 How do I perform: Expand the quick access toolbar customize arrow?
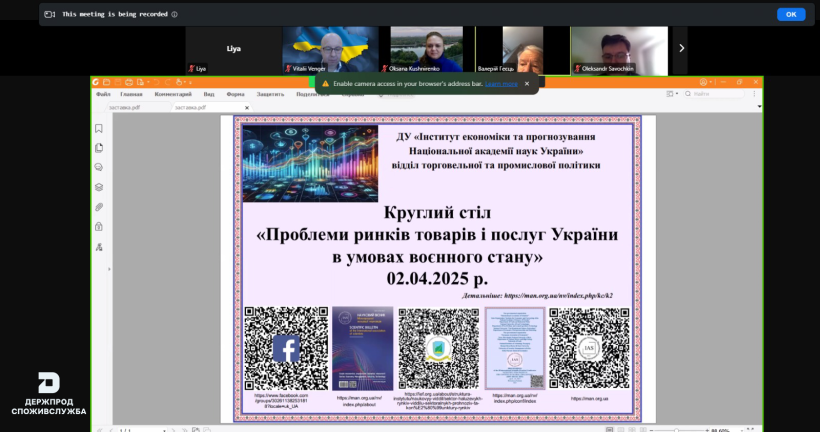coord(190,82)
